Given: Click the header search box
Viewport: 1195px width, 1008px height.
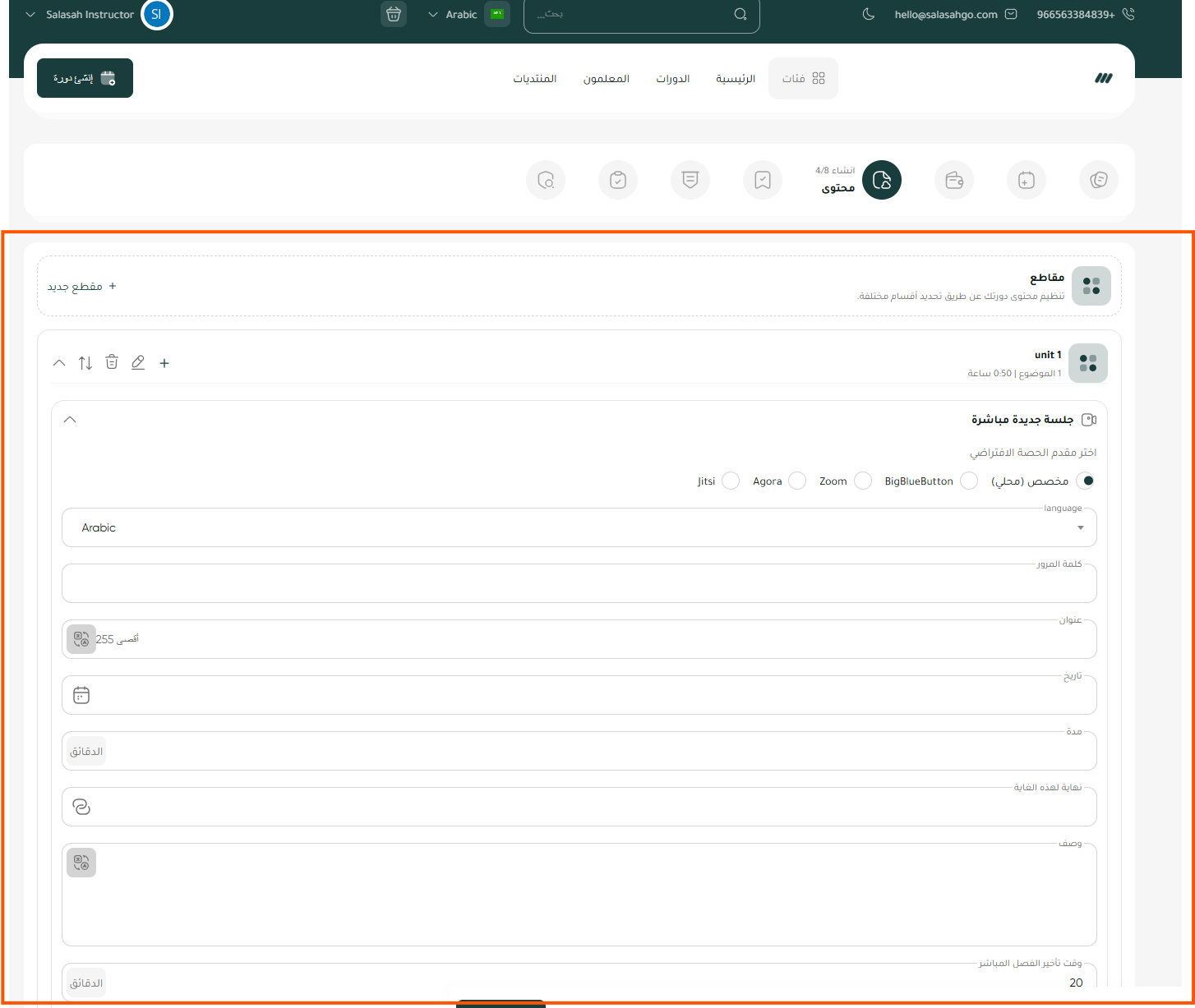Looking at the screenshot, I should tap(641, 14).
